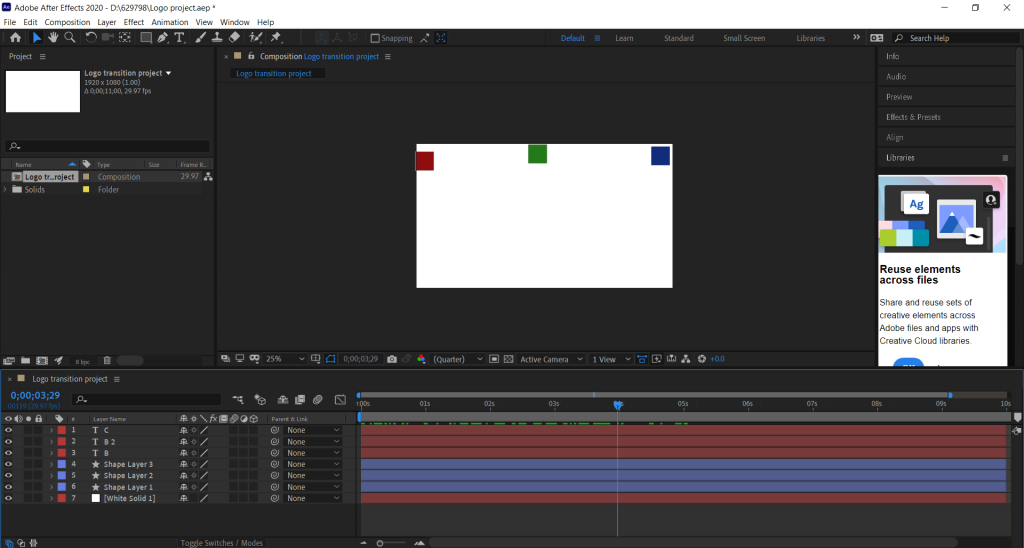The height and width of the screenshot is (548, 1024).
Task: Pick the Horizontal Type tool
Action: click(180, 38)
